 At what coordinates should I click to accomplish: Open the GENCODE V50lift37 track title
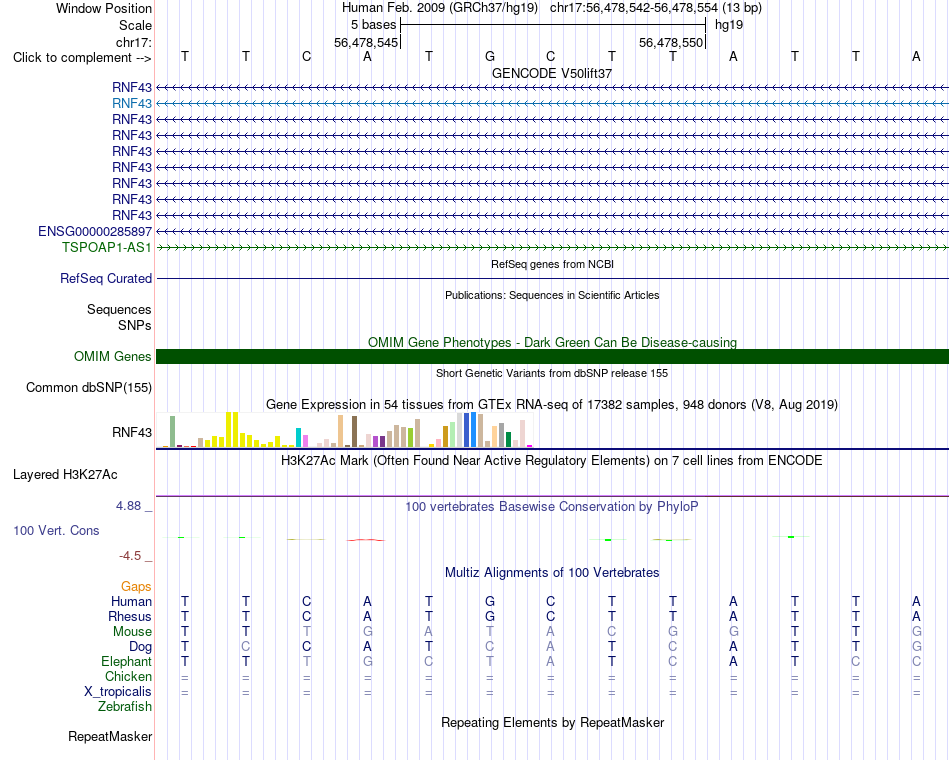[552, 73]
